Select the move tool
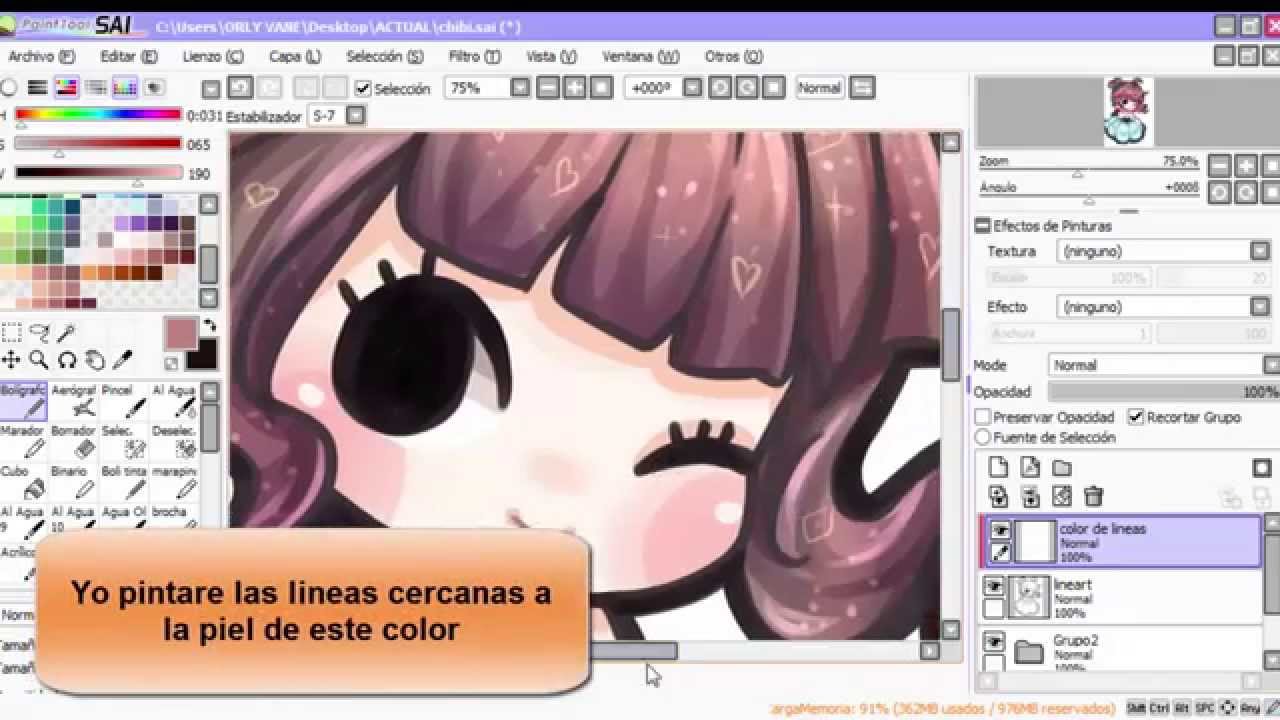This screenshot has height=720, width=1280. click(11, 360)
